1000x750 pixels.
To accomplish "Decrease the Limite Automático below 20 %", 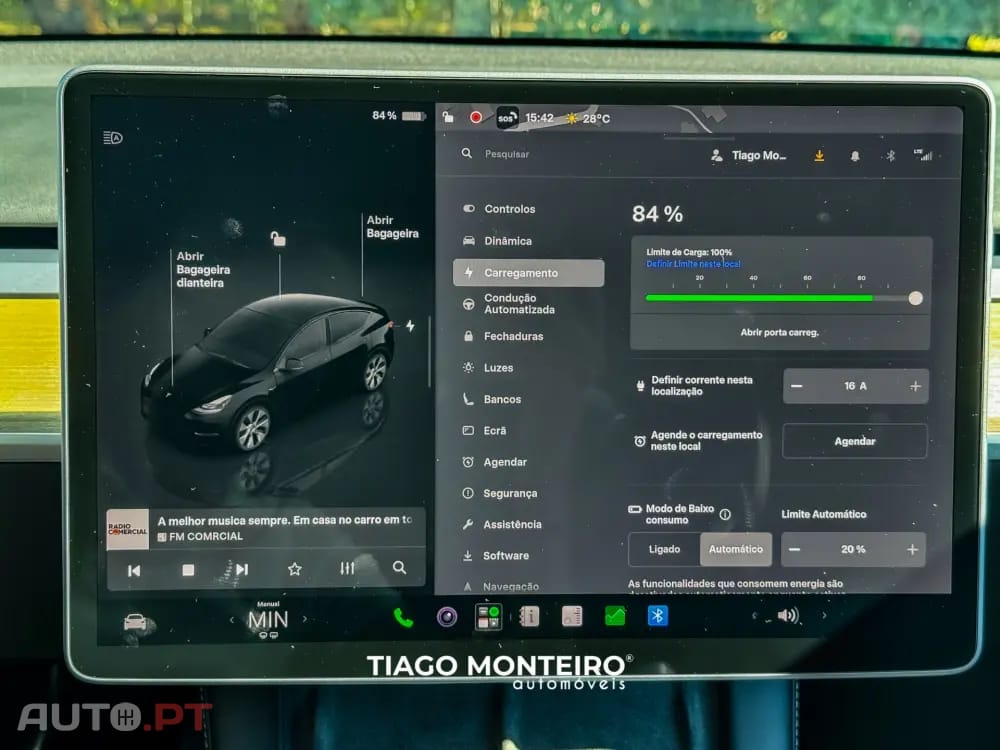I will (x=795, y=550).
